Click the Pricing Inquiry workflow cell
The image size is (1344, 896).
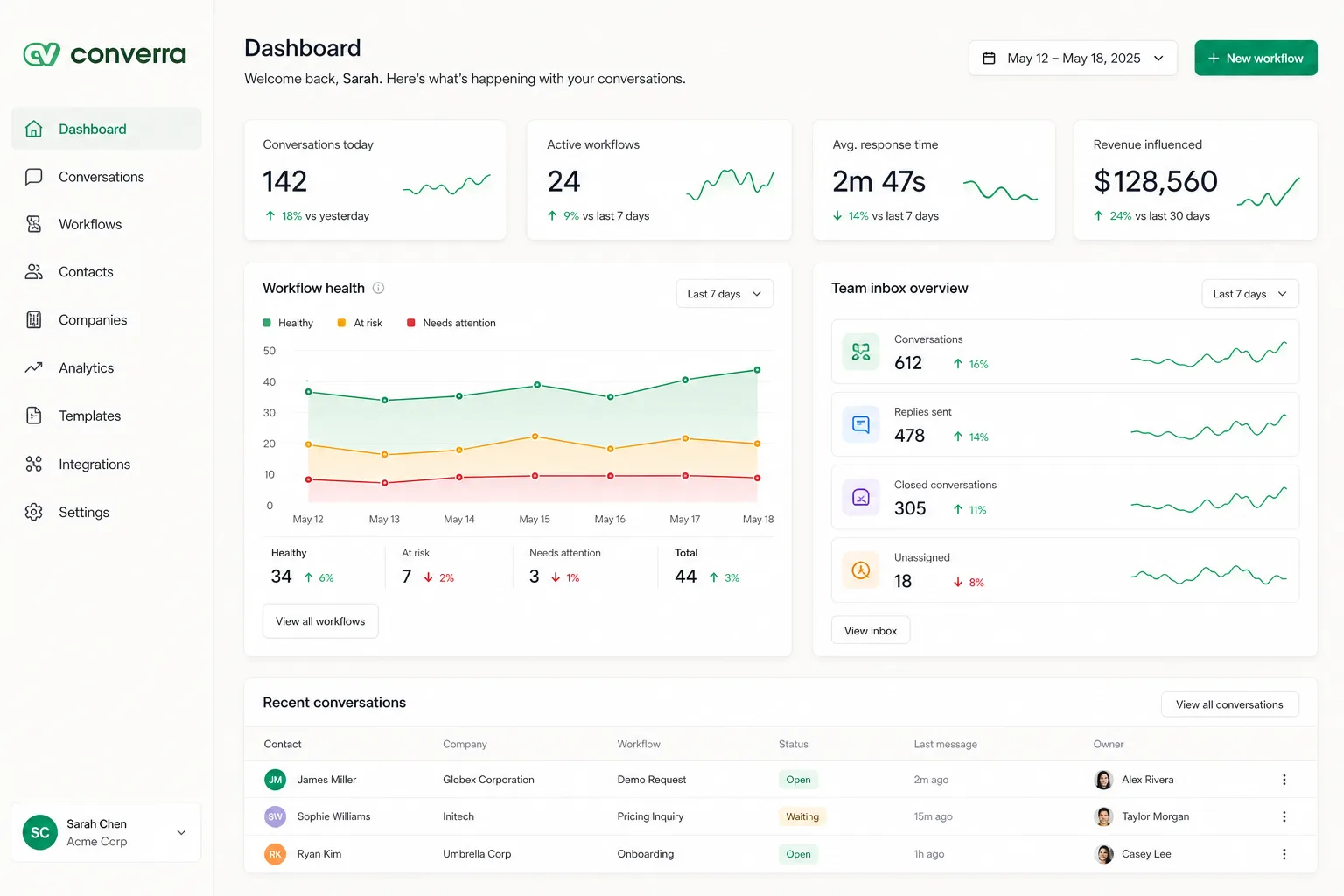[x=650, y=816]
